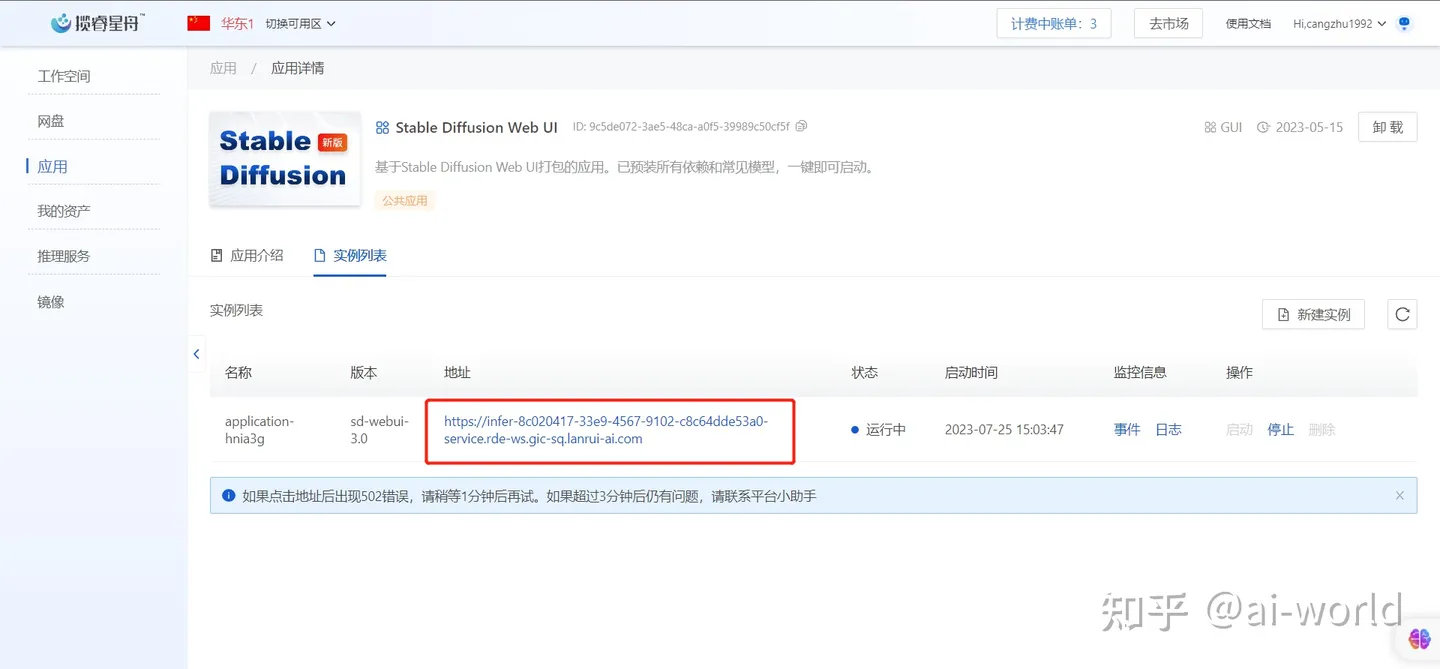
Task: Click instance name application-hnia3g
Action: point(260,430)
